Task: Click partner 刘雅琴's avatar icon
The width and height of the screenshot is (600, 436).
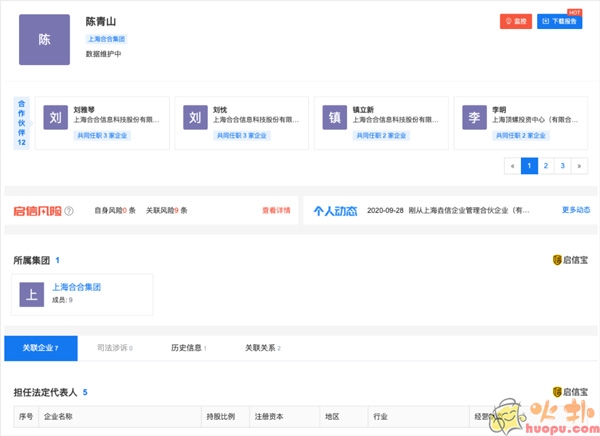Action: coord(56,118)
